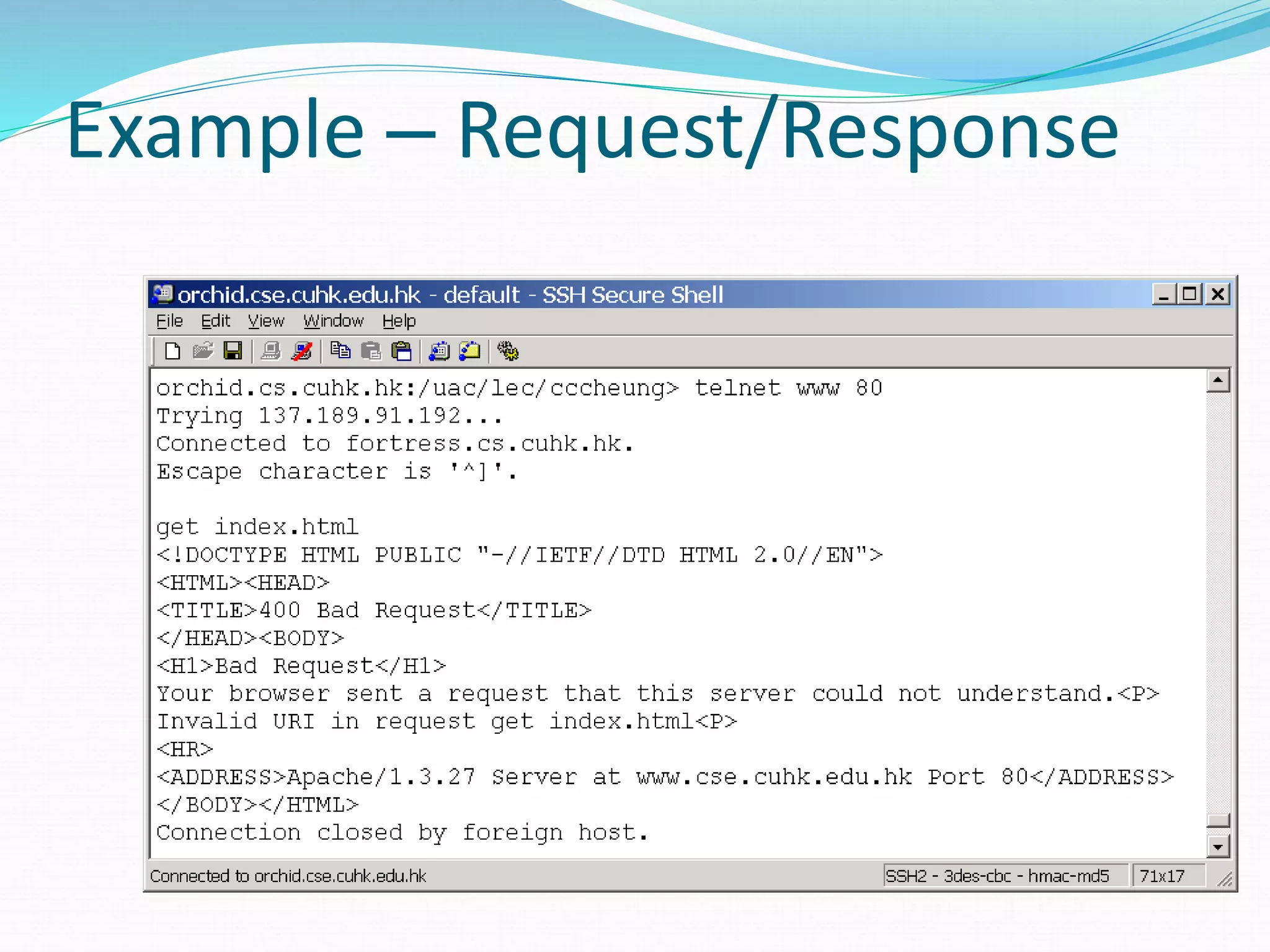
Task: Click the '<H1>Bad Request</H1>' line
Action: click(301, 666)
